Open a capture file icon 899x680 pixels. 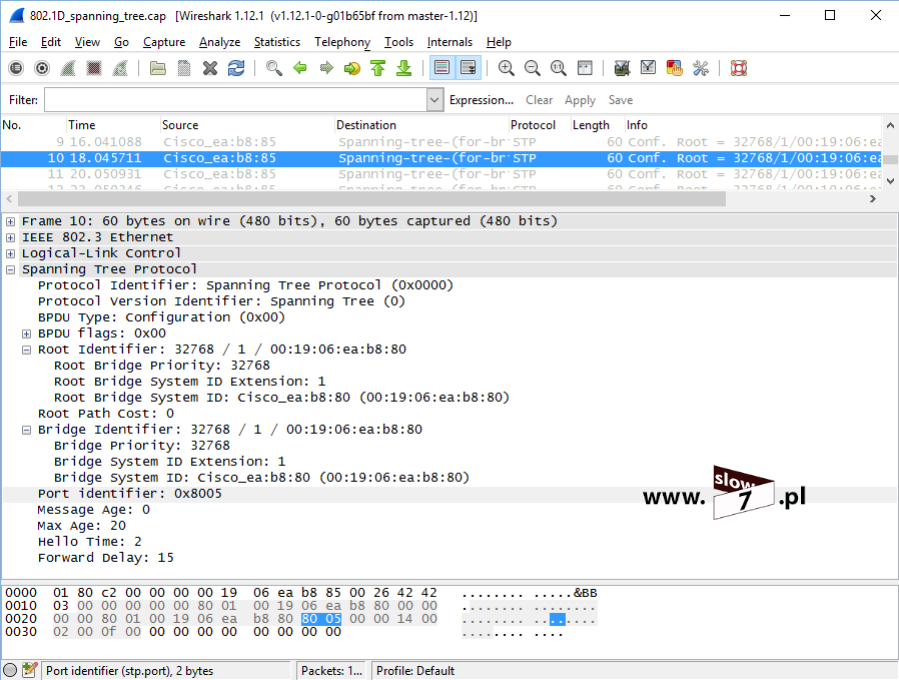point(158,68)
